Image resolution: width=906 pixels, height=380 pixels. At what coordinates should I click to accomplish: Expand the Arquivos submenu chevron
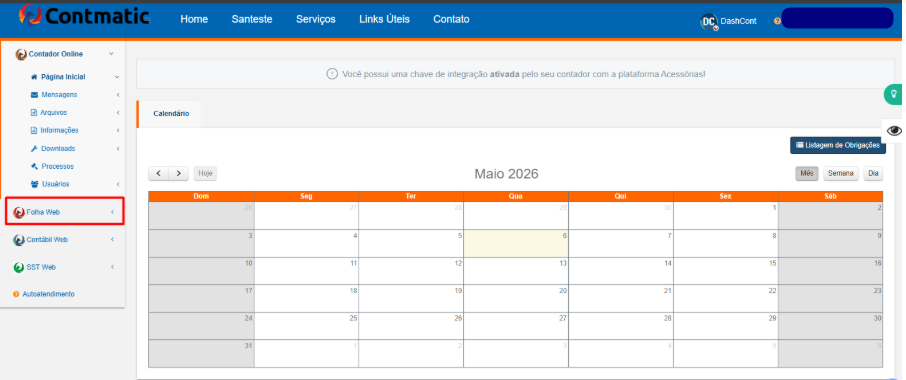117,113
